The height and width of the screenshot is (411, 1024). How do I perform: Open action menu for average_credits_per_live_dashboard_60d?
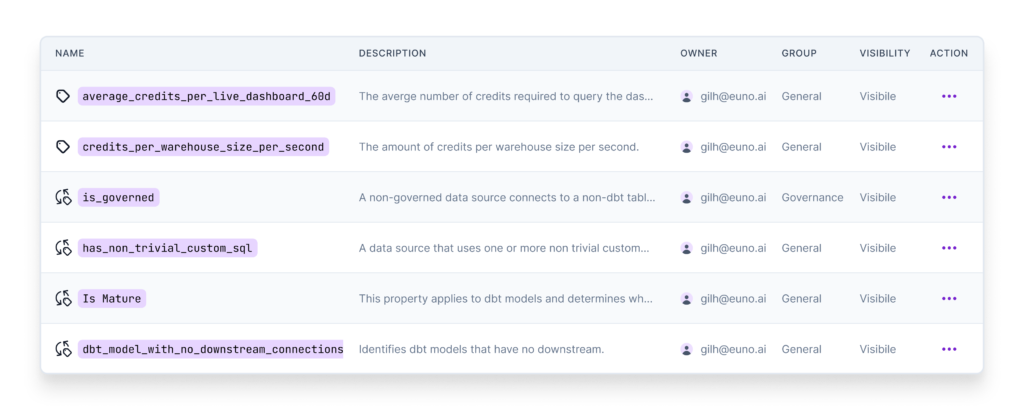click(x=949, y=96)
